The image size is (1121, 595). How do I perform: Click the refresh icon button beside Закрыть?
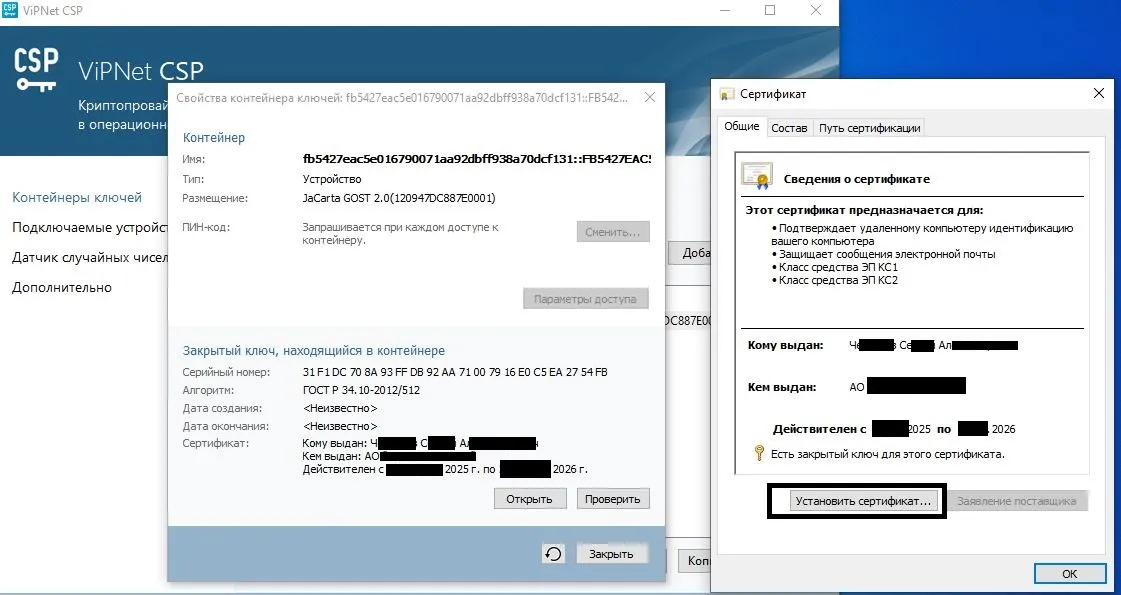coord(553,554)
